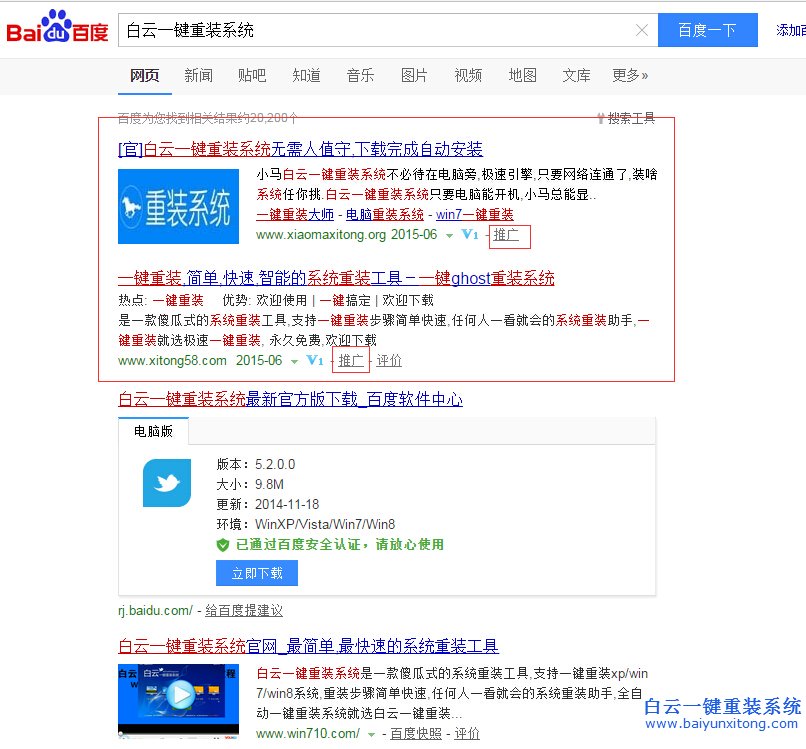Clear the search box using the X icon
The width and height of the screenshot is (806, 749).
click(x=643, y=30)
